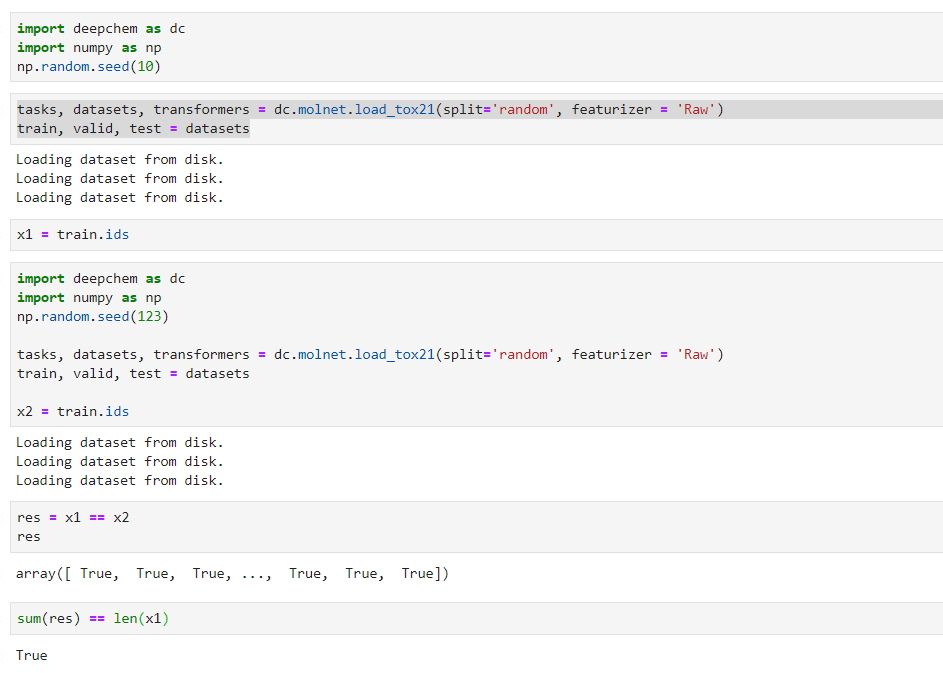Click the Loading-dataset output block under the seed(123) cell

[x=120, y=461]
